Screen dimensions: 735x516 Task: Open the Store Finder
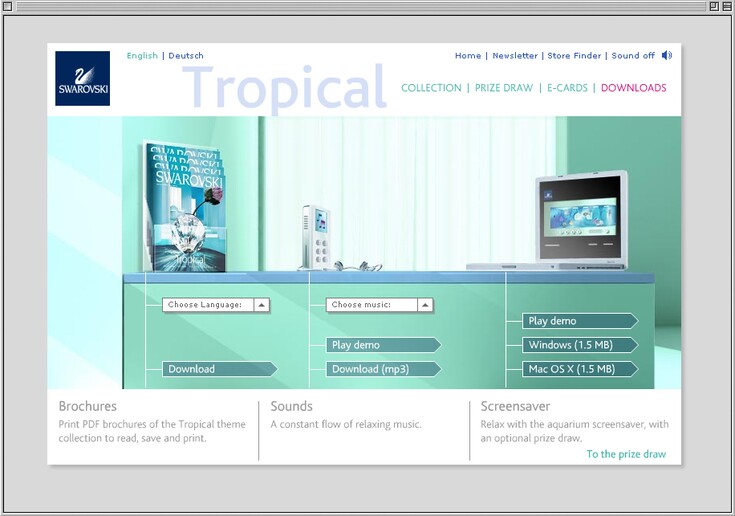tap(574, 55)
